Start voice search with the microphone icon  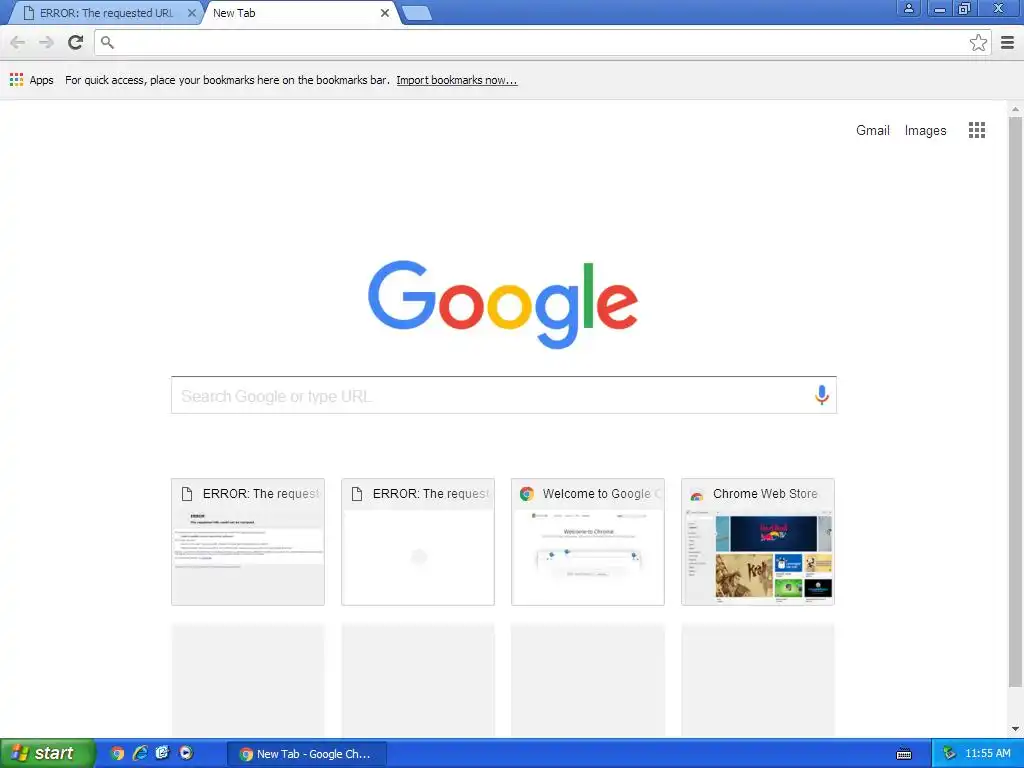(822, 395)
